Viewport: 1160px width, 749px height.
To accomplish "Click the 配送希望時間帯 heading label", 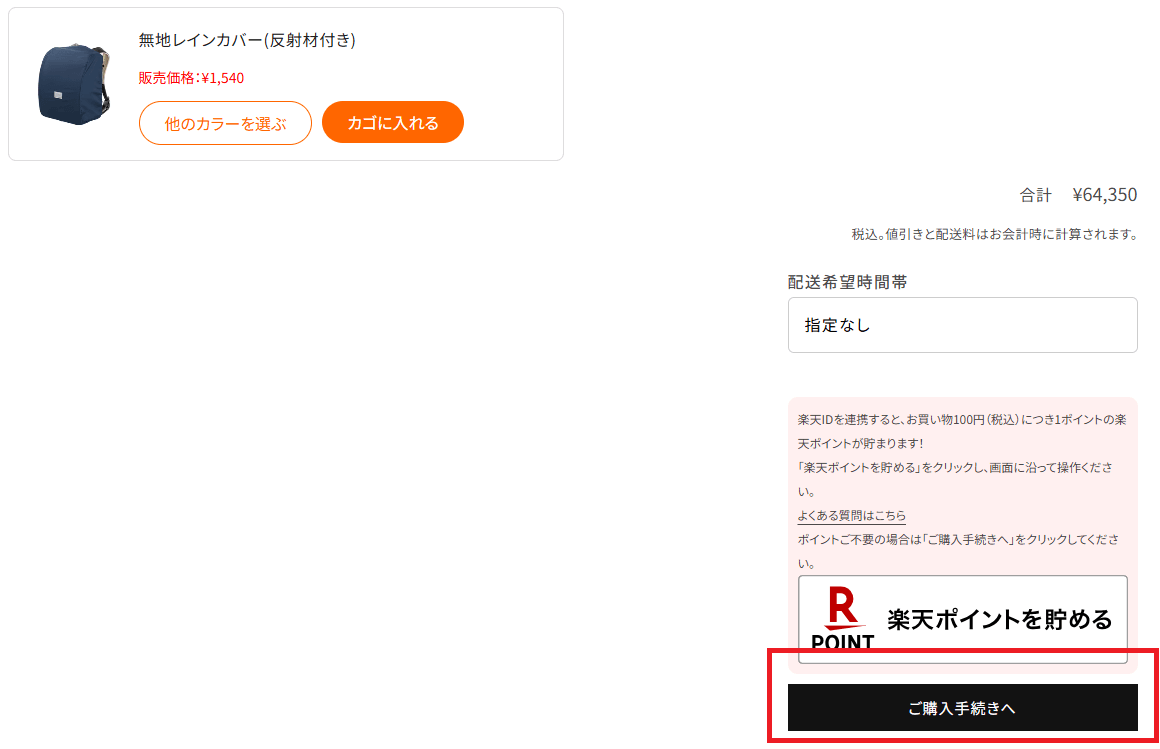I will pos(847,282).
